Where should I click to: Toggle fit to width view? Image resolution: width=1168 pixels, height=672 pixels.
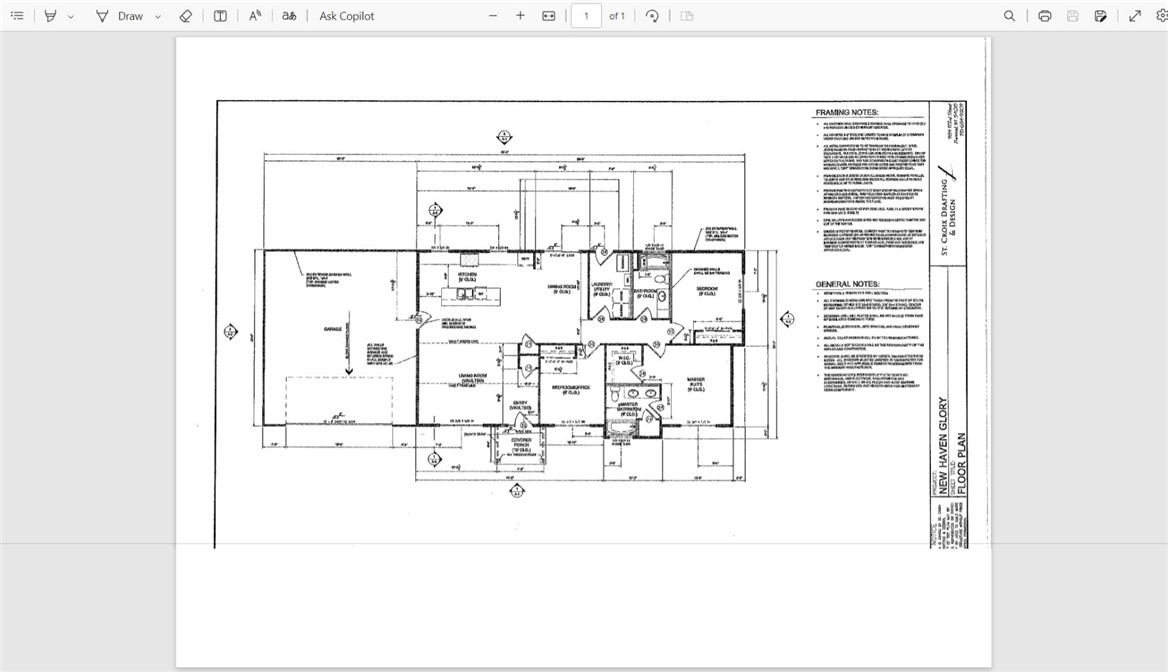point(548,16)
